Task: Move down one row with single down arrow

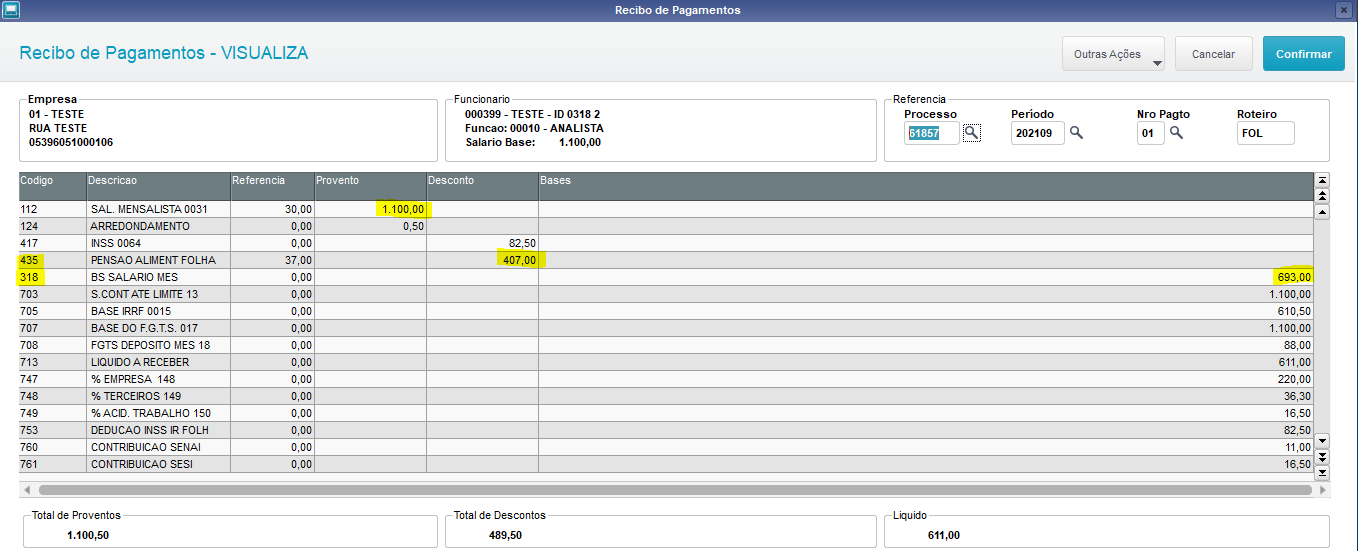Action: (1322, 441)
